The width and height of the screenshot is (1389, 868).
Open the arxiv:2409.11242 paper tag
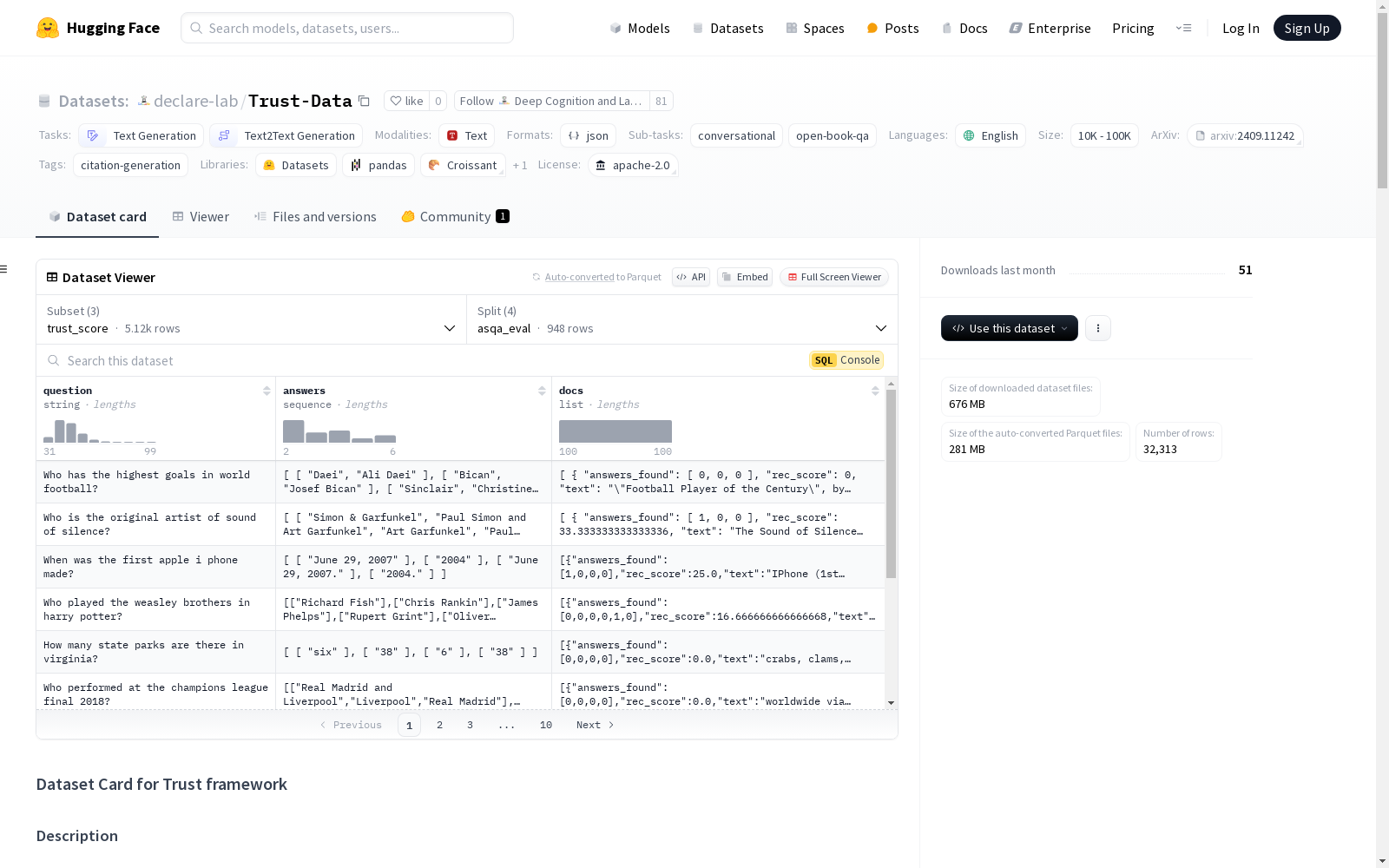coord(1245,135)
